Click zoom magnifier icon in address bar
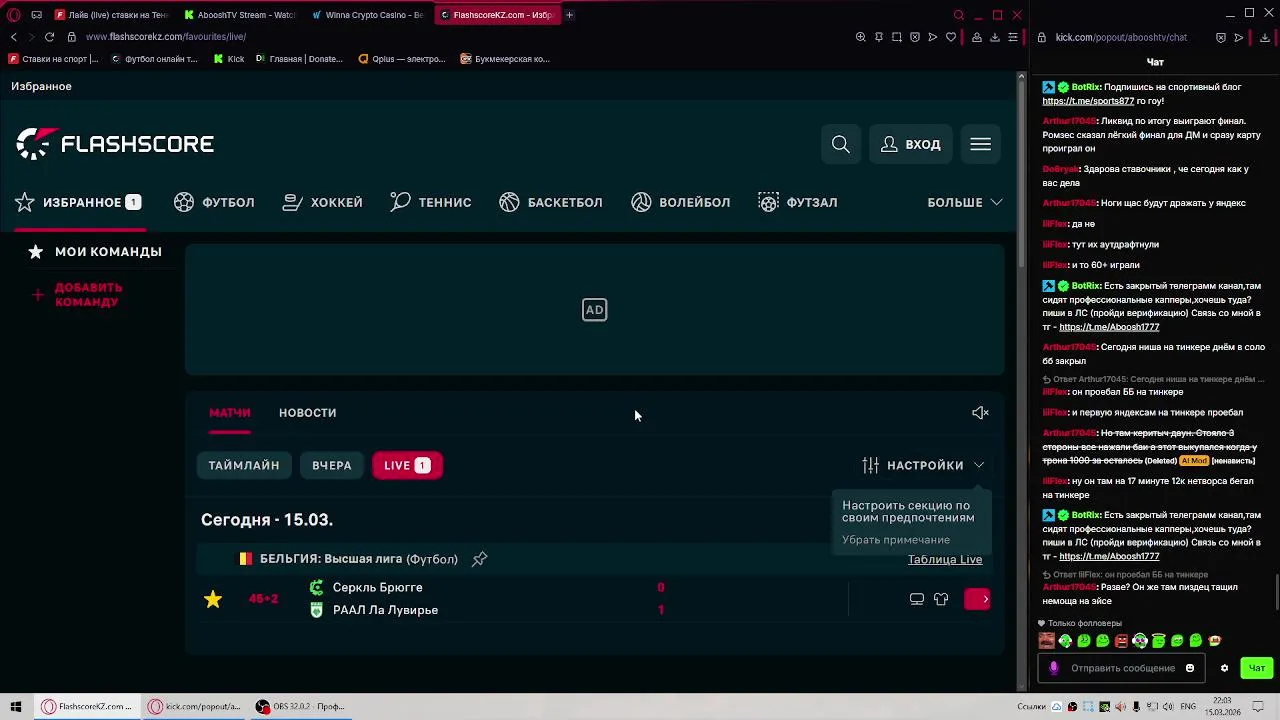Screen dimensions: 1280x720 (861, 37)
